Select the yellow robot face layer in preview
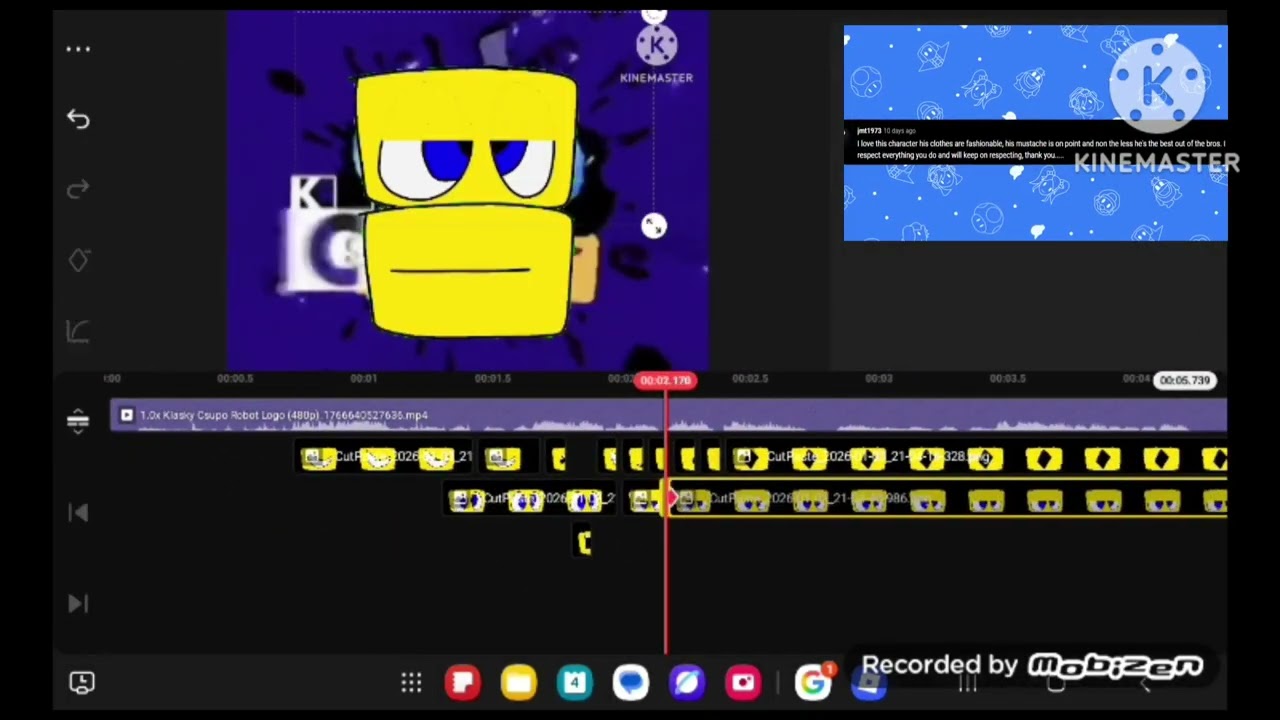The height and width of the screenshot is (720, 1280). (467, 205)
